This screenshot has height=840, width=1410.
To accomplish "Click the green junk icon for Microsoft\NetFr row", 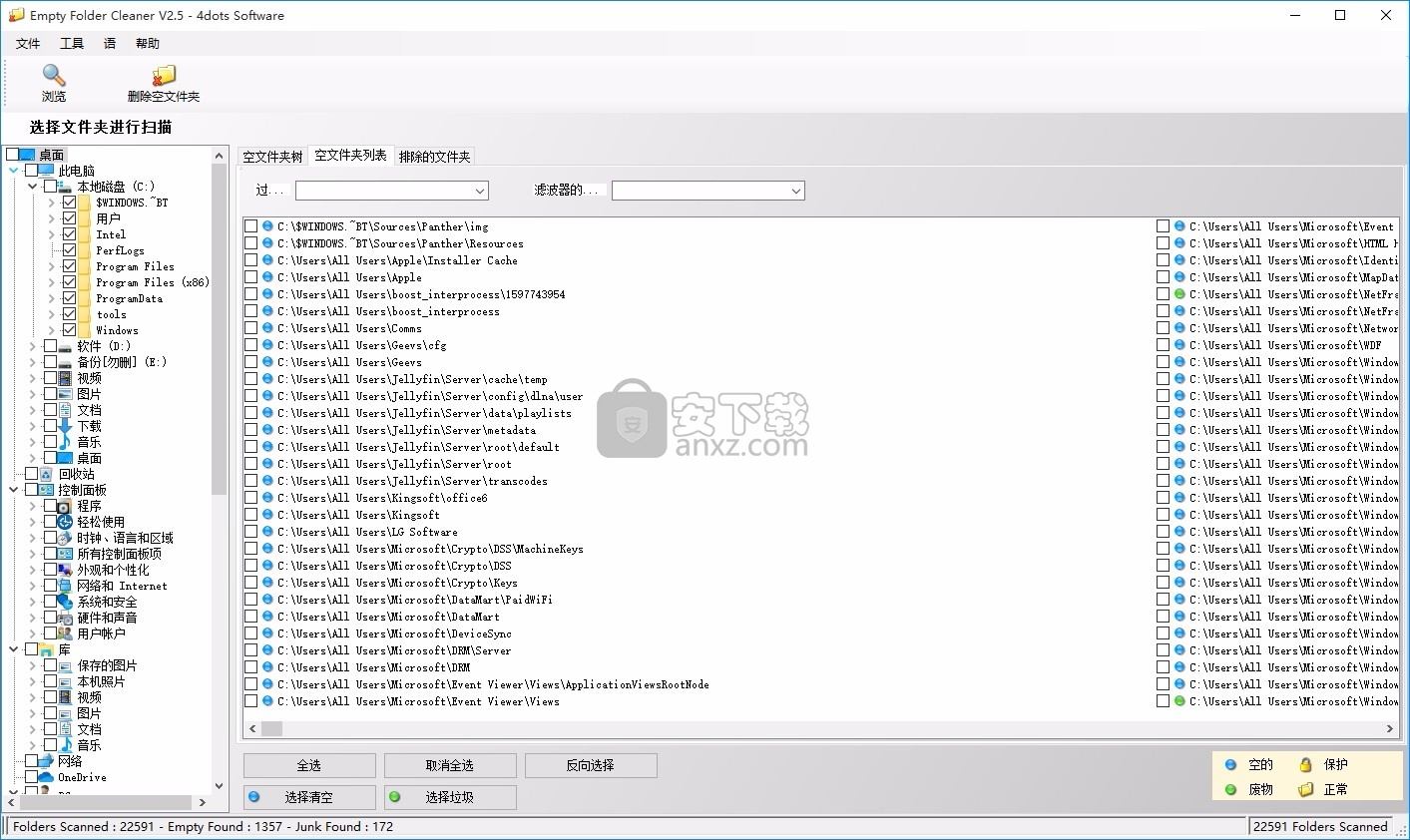I will click(1179, 294).
